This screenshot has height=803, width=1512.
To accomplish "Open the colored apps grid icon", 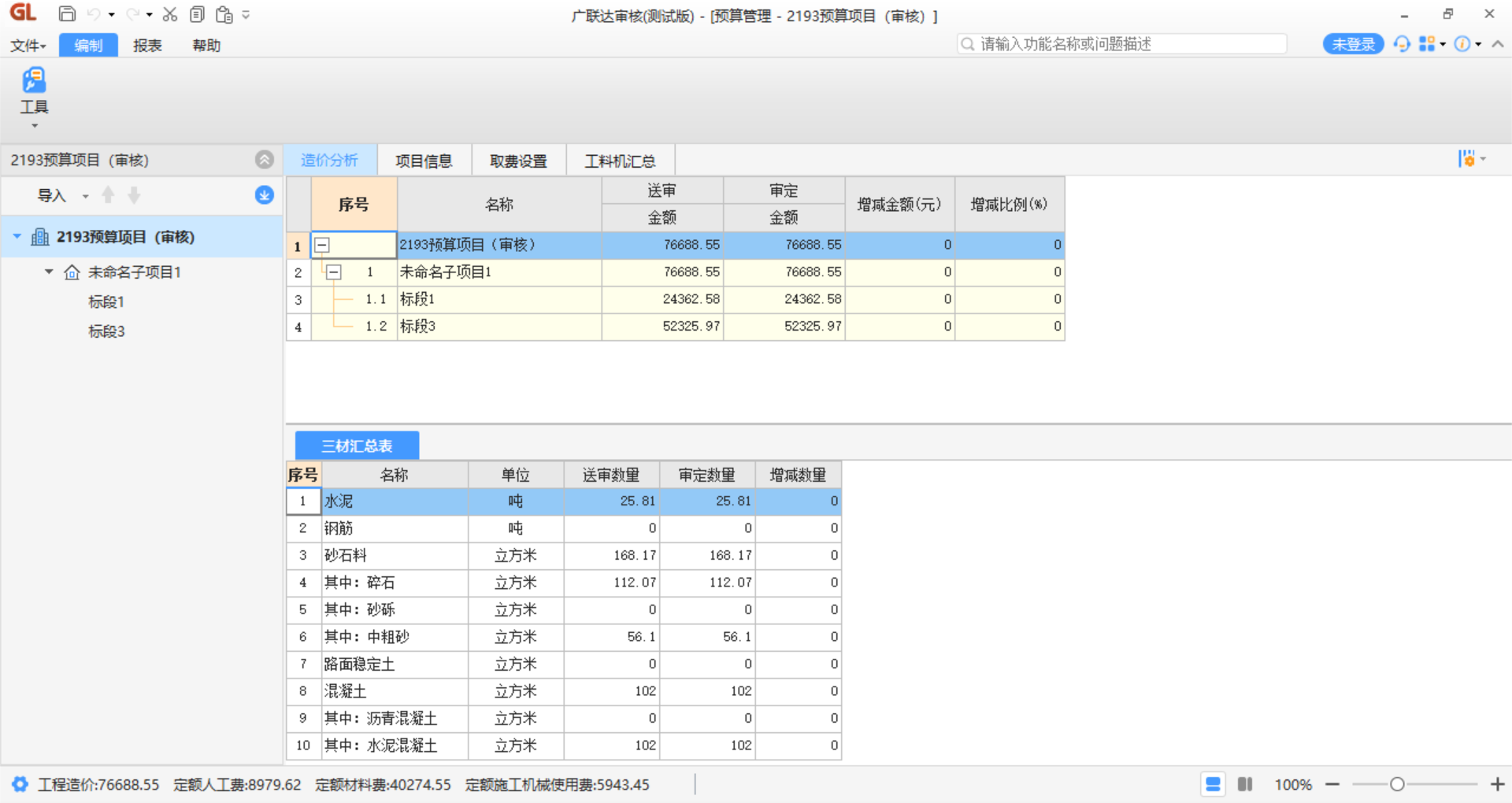I will point(1427,44).
